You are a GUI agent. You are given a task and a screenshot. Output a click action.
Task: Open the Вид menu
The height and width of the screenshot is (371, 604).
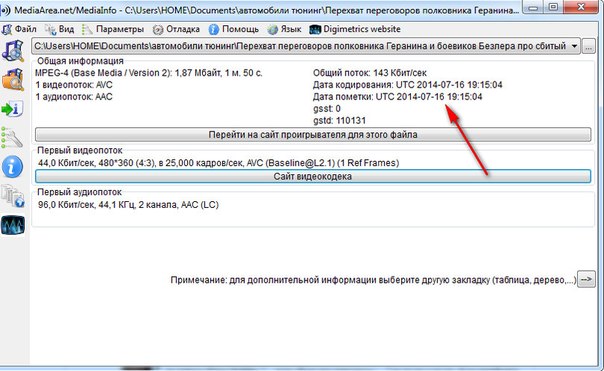(x=59, y=29)
